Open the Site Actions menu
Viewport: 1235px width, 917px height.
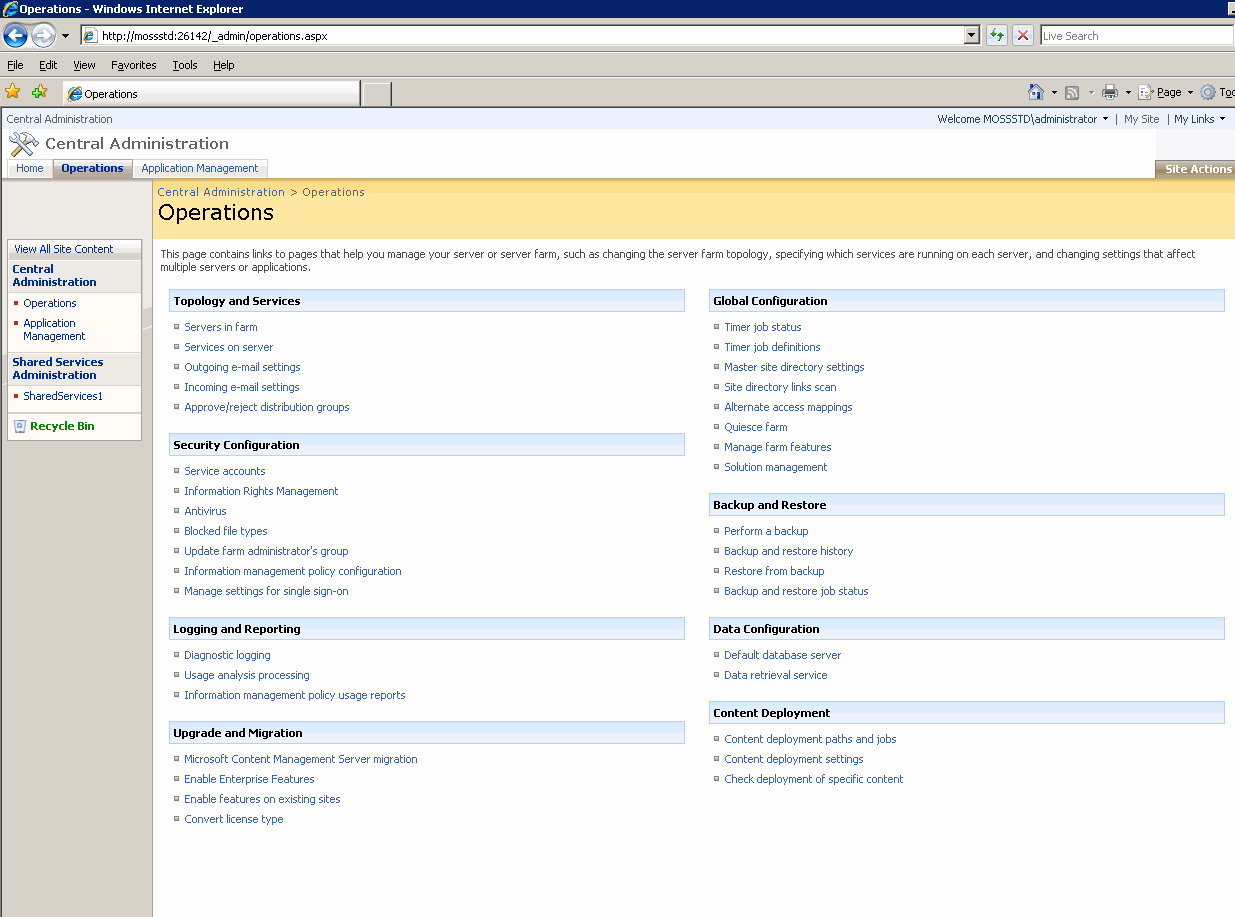[1197, 169]
